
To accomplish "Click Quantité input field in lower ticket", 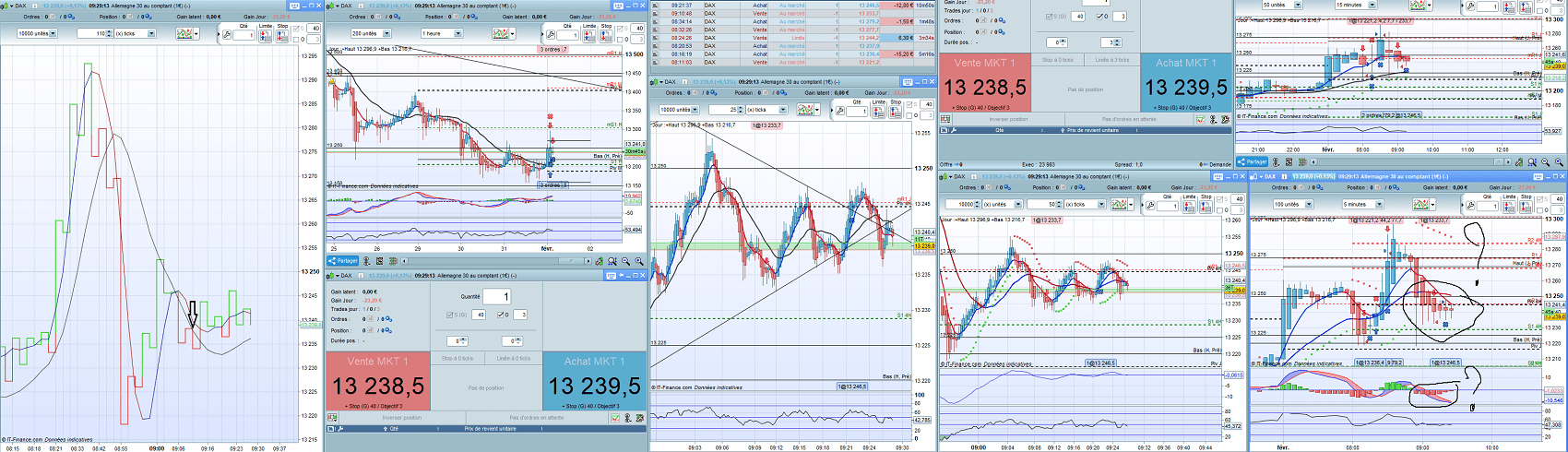I will [496, 297].
